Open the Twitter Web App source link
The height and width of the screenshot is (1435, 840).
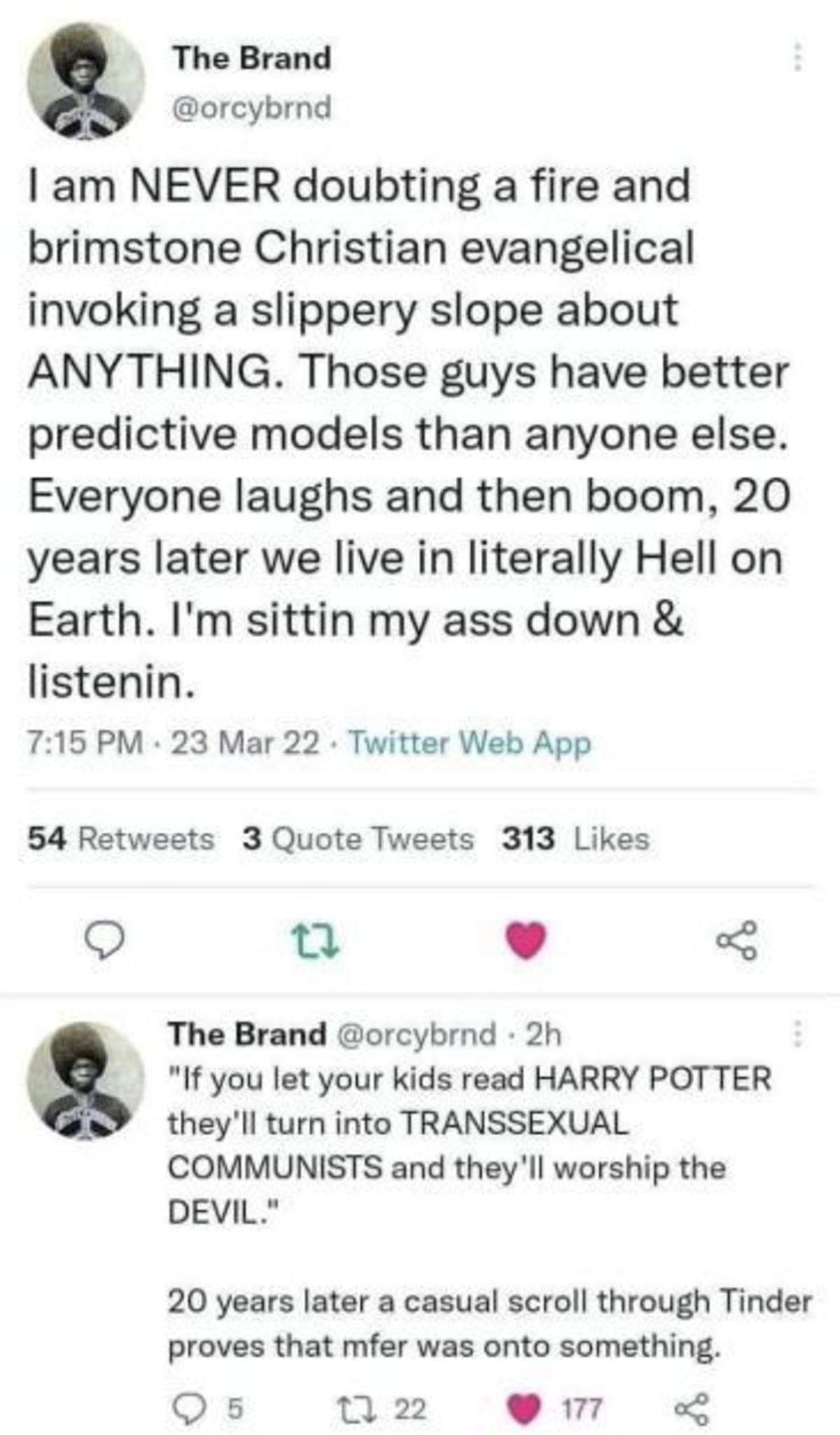[x=470, y=743]
